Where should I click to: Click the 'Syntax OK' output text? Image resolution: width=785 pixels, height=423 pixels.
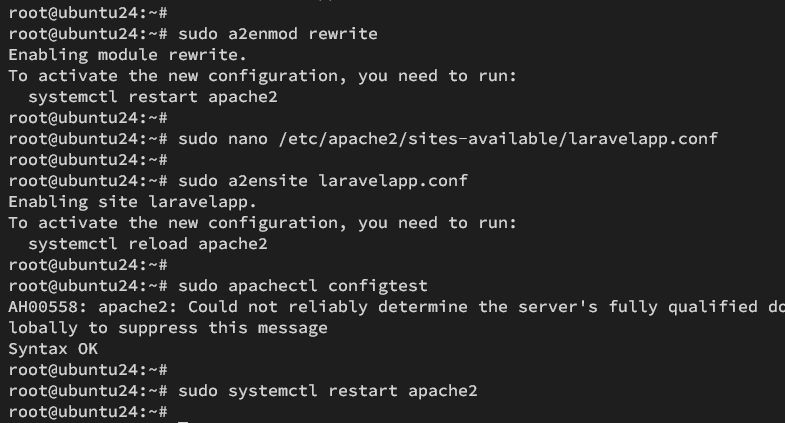pyautogui.click(x=53, y=349)
